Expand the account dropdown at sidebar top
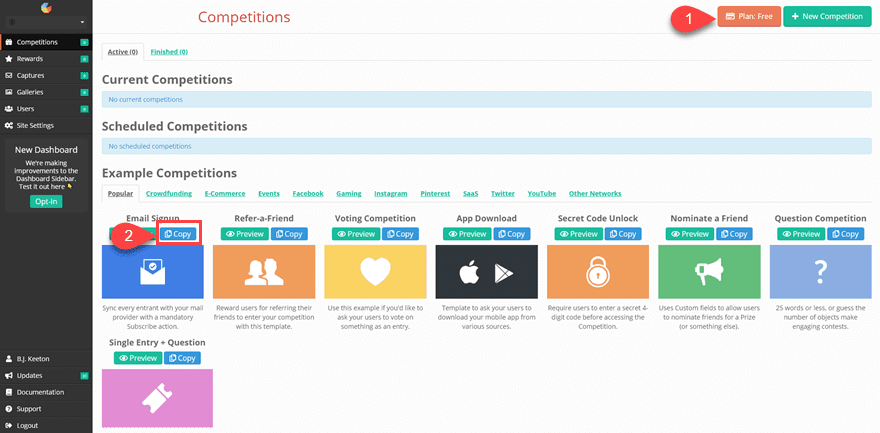This screenshot has width=880, height=433. [x=46, y=21]
